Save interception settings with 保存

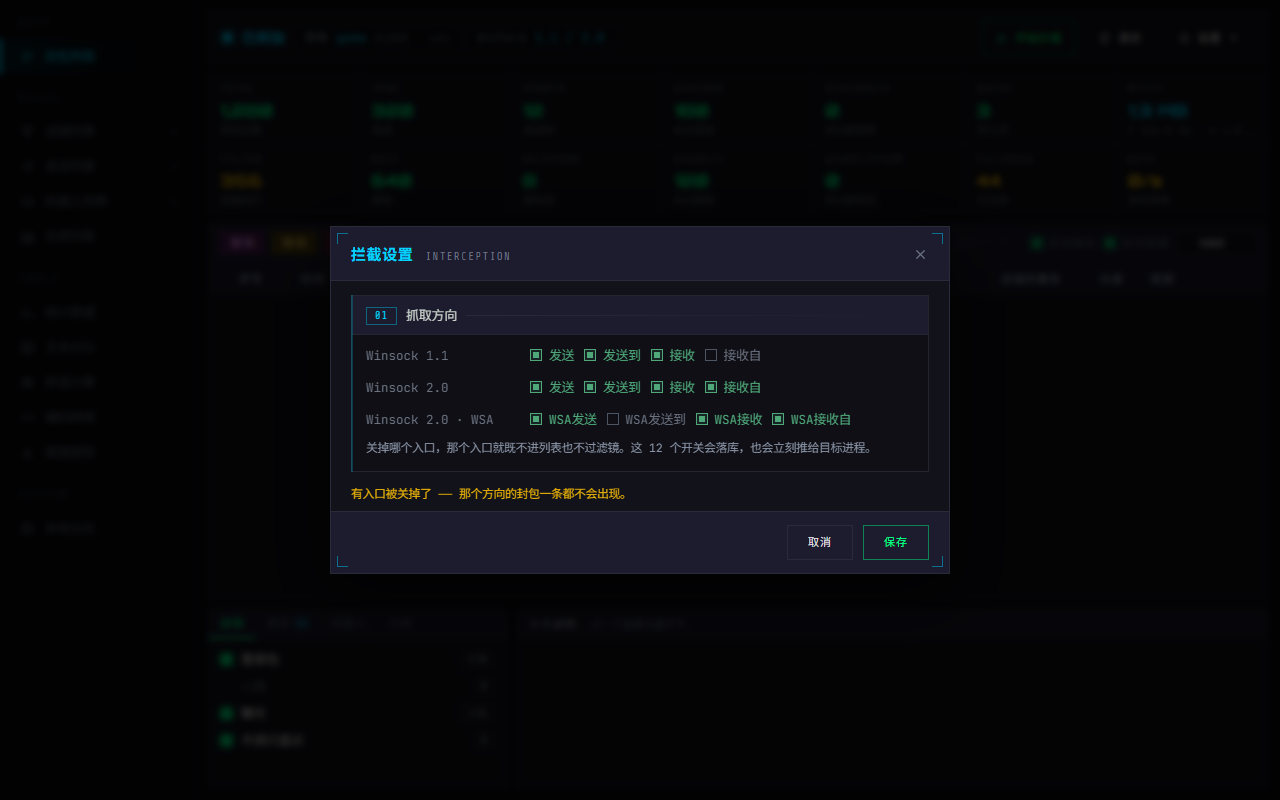[x=896, y=542]
